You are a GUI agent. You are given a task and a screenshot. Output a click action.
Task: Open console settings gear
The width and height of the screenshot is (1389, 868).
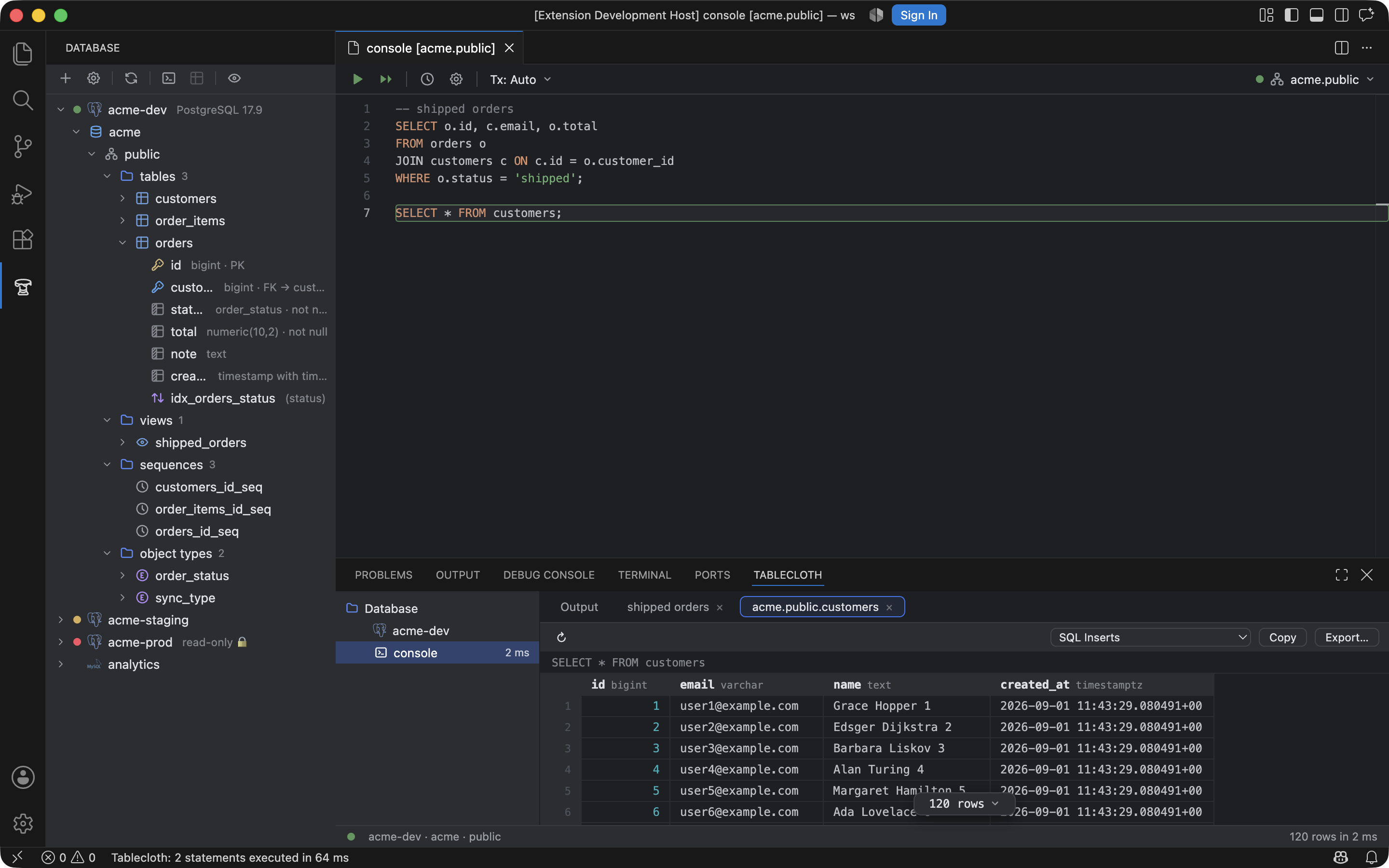(x=456, y=79)
